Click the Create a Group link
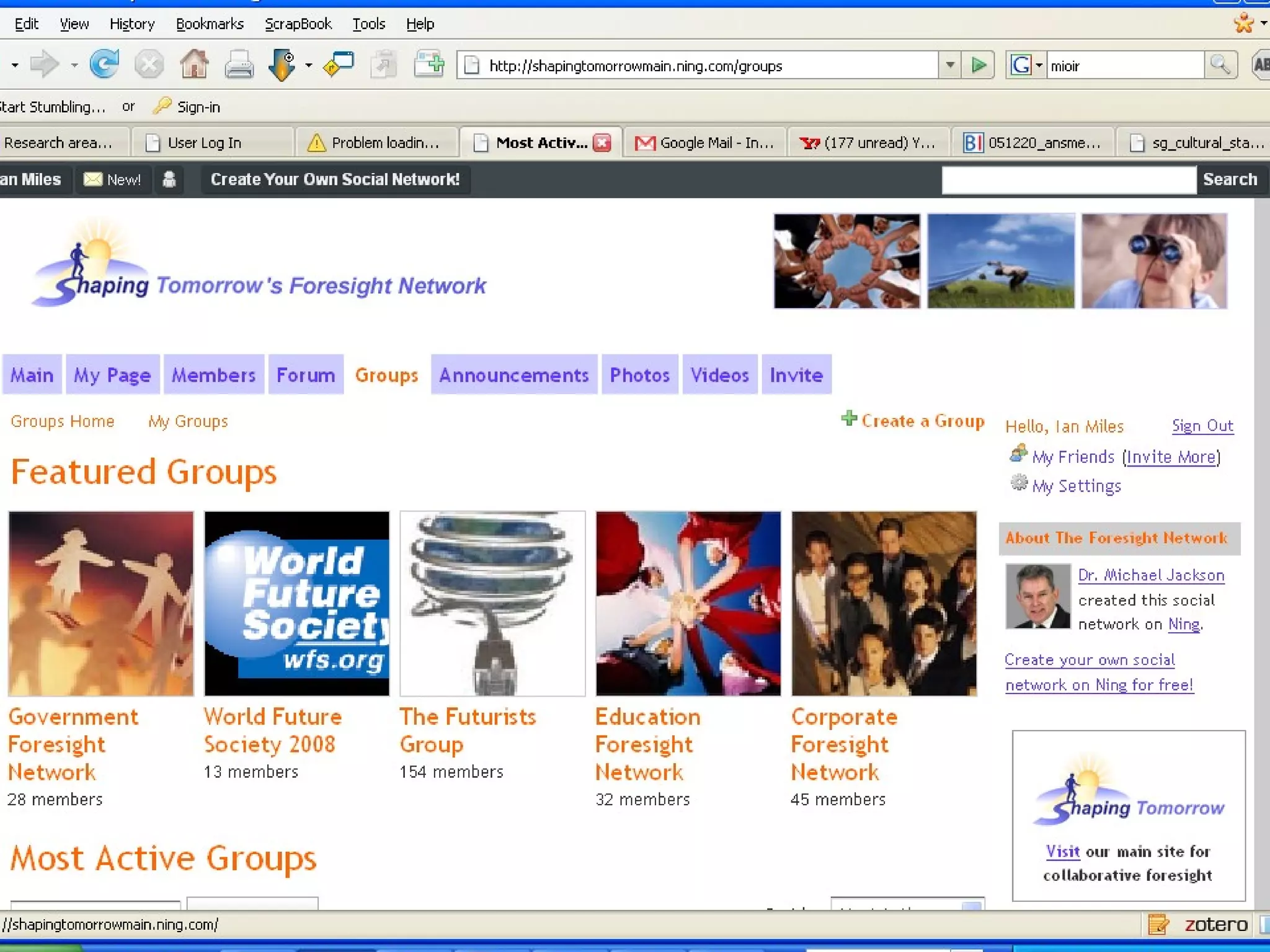1270x952 pixels. point(922,421)
